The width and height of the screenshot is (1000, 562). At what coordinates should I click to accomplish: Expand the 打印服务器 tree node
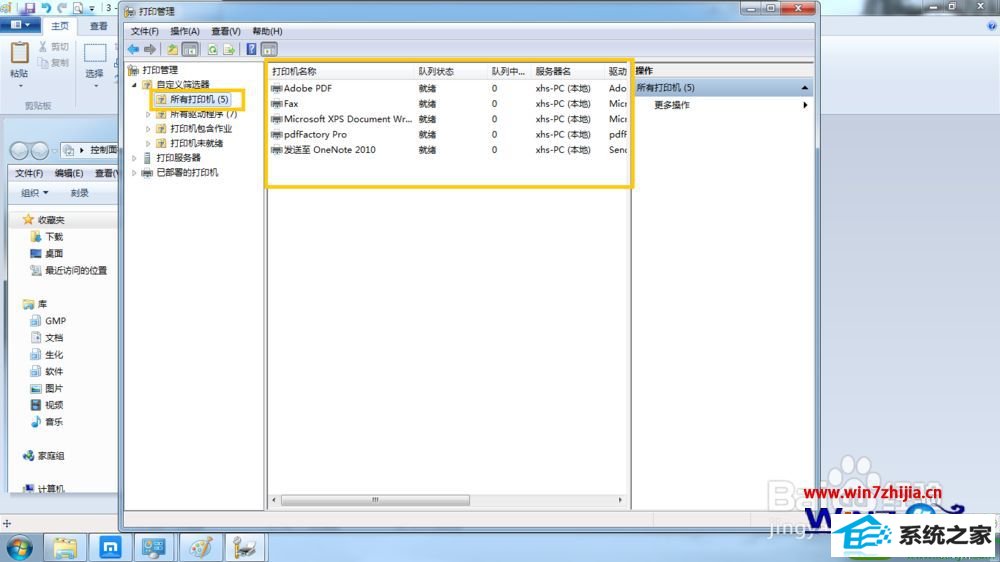click(134, 158)
